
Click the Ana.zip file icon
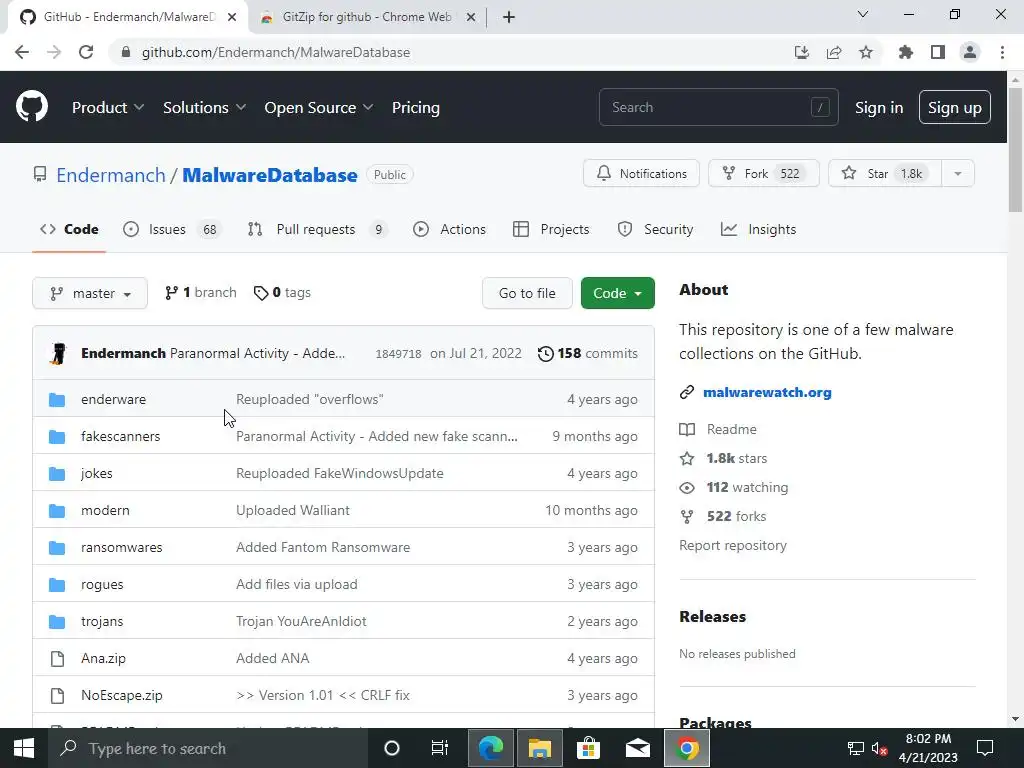click(57, 658)
